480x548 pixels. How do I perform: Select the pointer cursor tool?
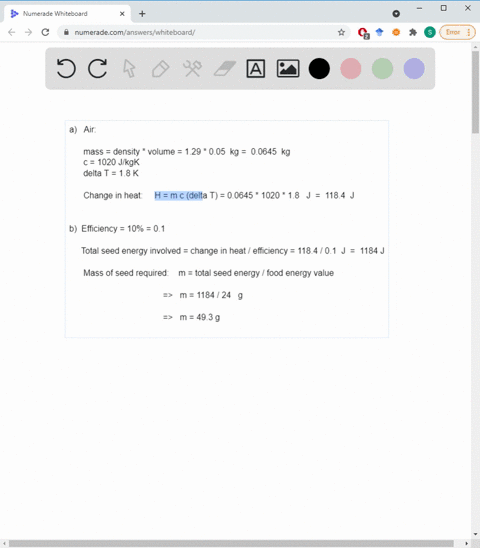(x=129, y=68)
